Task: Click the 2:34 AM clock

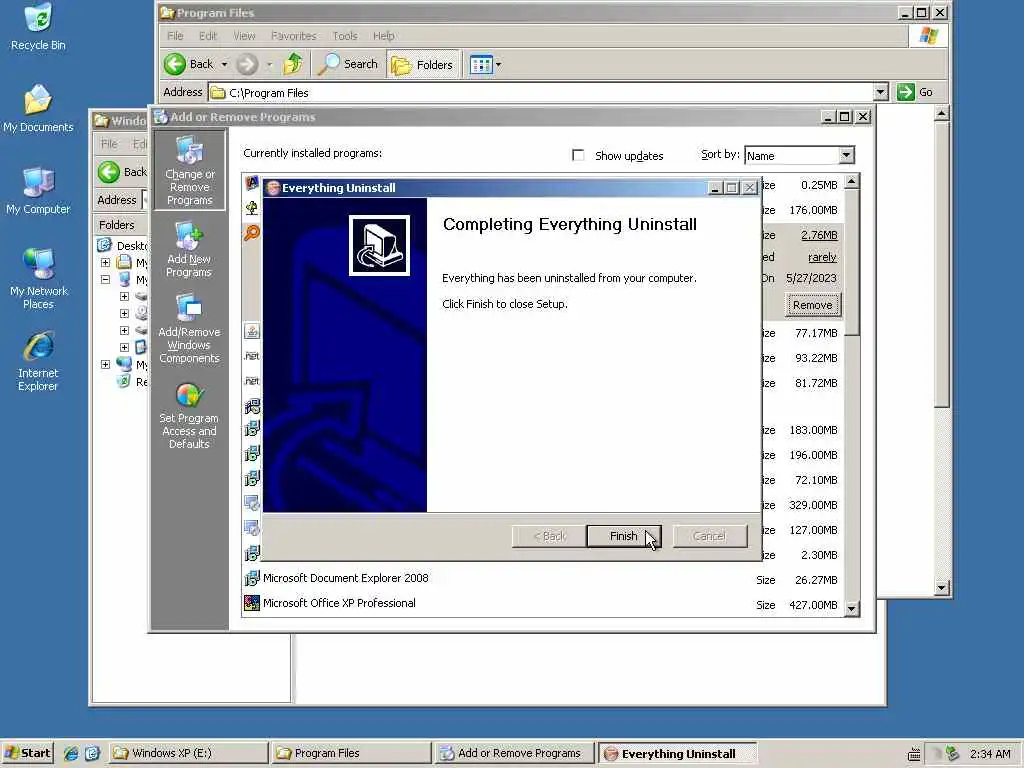Action: (x=990, y=754)
